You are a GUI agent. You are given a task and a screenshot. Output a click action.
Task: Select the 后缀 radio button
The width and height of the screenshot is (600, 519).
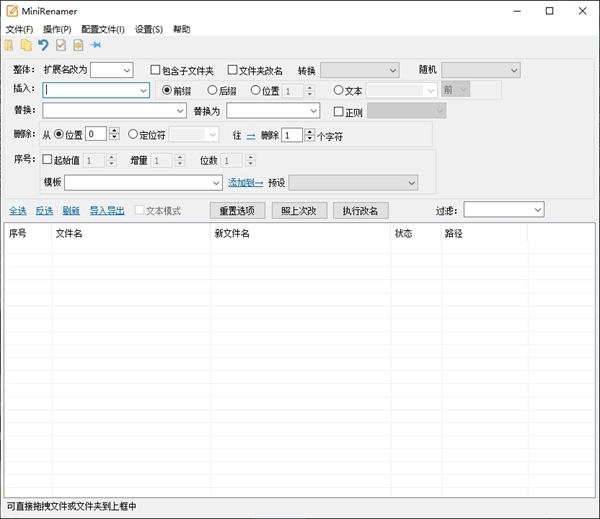click(x=212, y=90)
